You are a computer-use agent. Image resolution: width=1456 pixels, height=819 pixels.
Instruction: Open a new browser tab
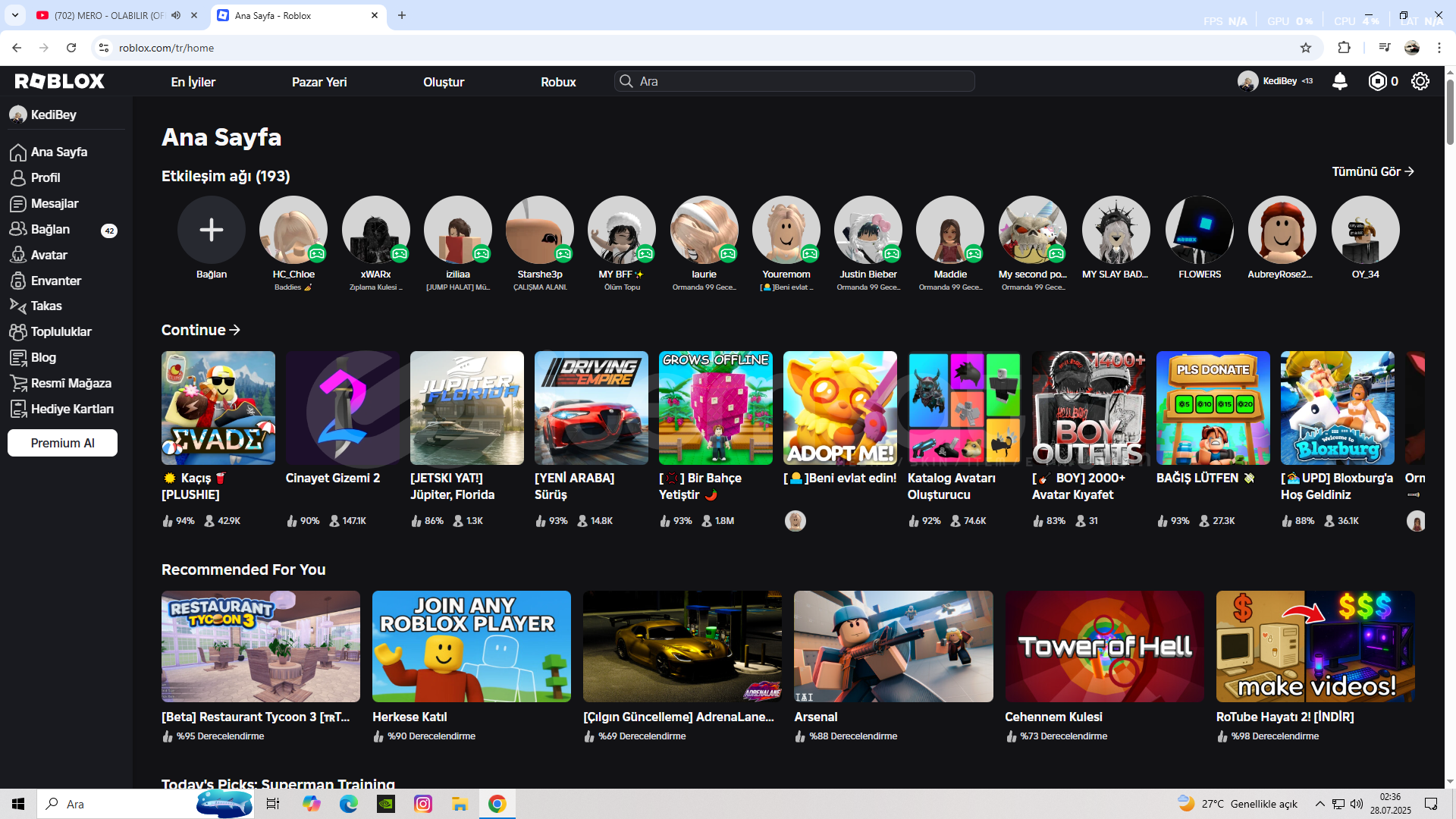point(402,15)
